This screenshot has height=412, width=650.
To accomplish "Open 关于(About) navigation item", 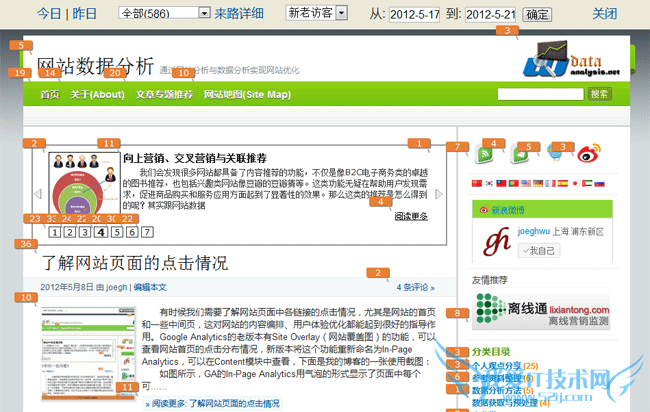I will pyautogui.click(x=97, y=95).
